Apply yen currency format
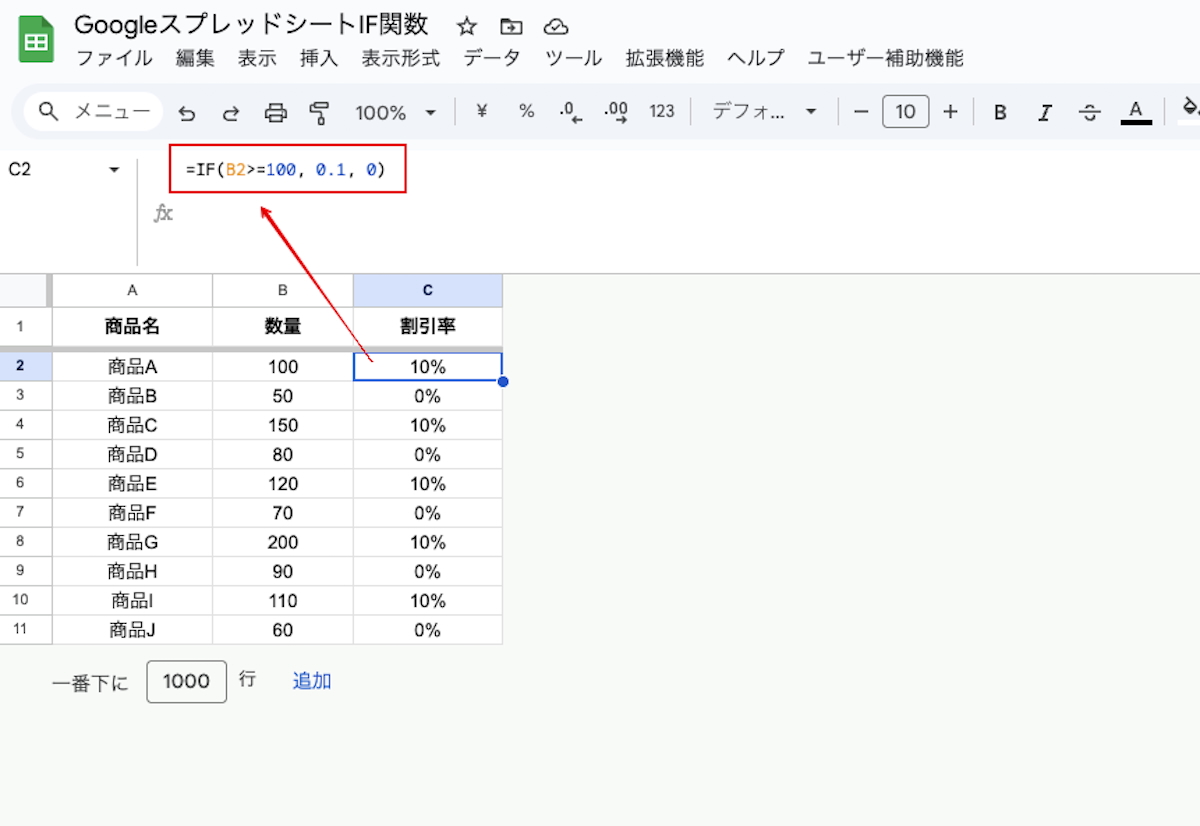 click(x=481, y=111)
